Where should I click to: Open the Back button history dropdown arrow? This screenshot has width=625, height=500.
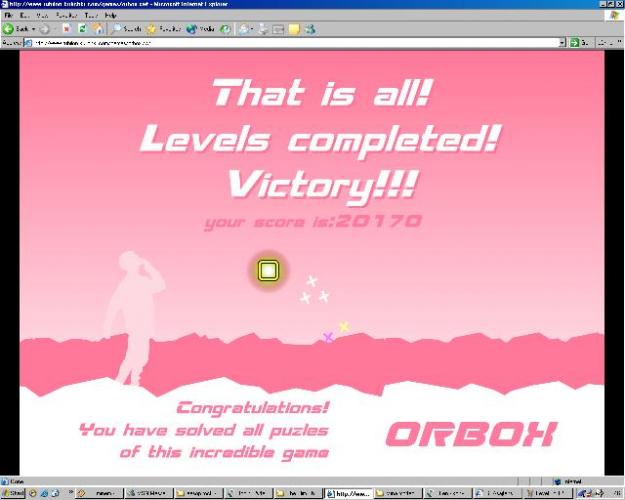33,29
